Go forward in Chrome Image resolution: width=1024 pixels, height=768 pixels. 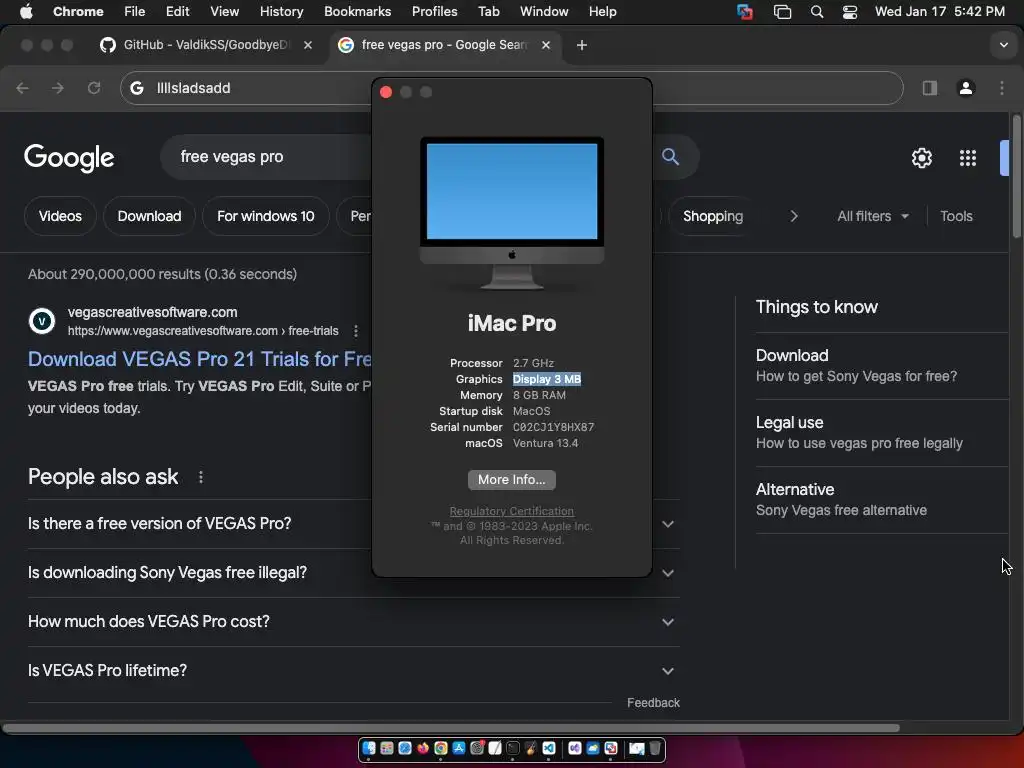click(x=58, y=88)
